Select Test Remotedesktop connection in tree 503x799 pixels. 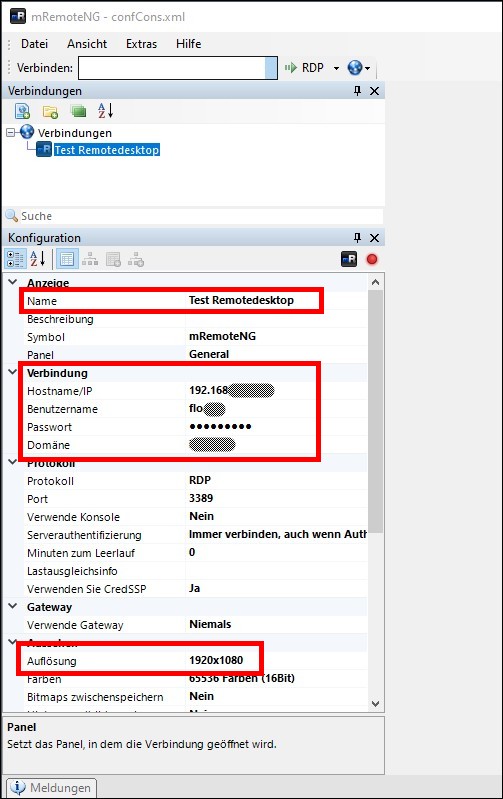(x=107, y=150)
